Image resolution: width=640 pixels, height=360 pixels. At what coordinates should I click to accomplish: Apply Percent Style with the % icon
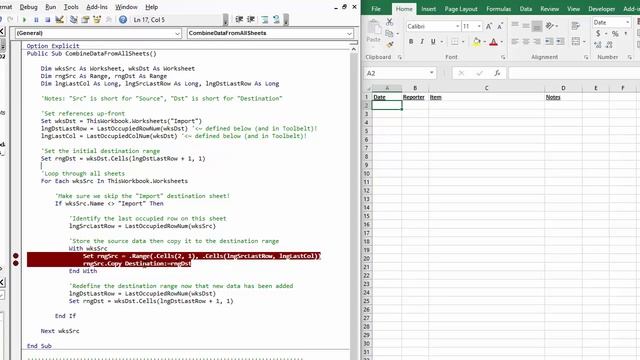pos(615,34)
